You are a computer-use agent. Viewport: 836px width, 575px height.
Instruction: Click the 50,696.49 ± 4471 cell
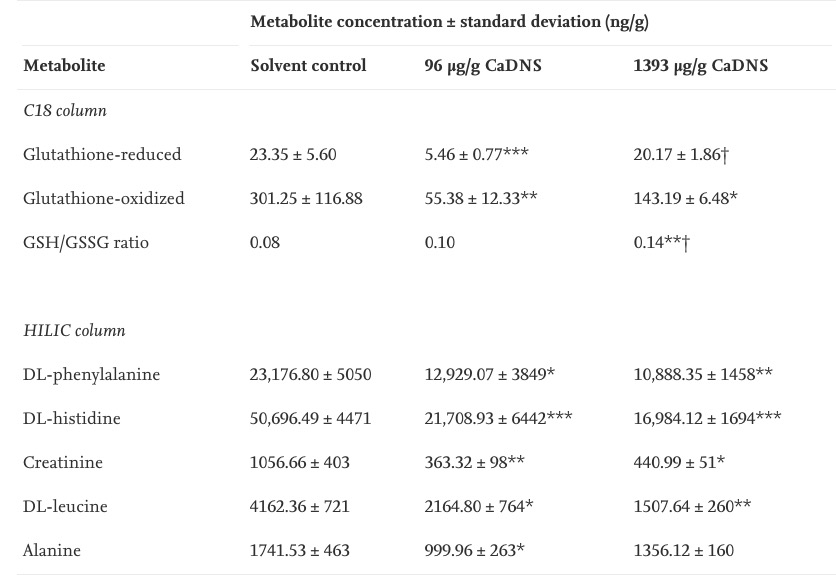click(x=310, y=419)
